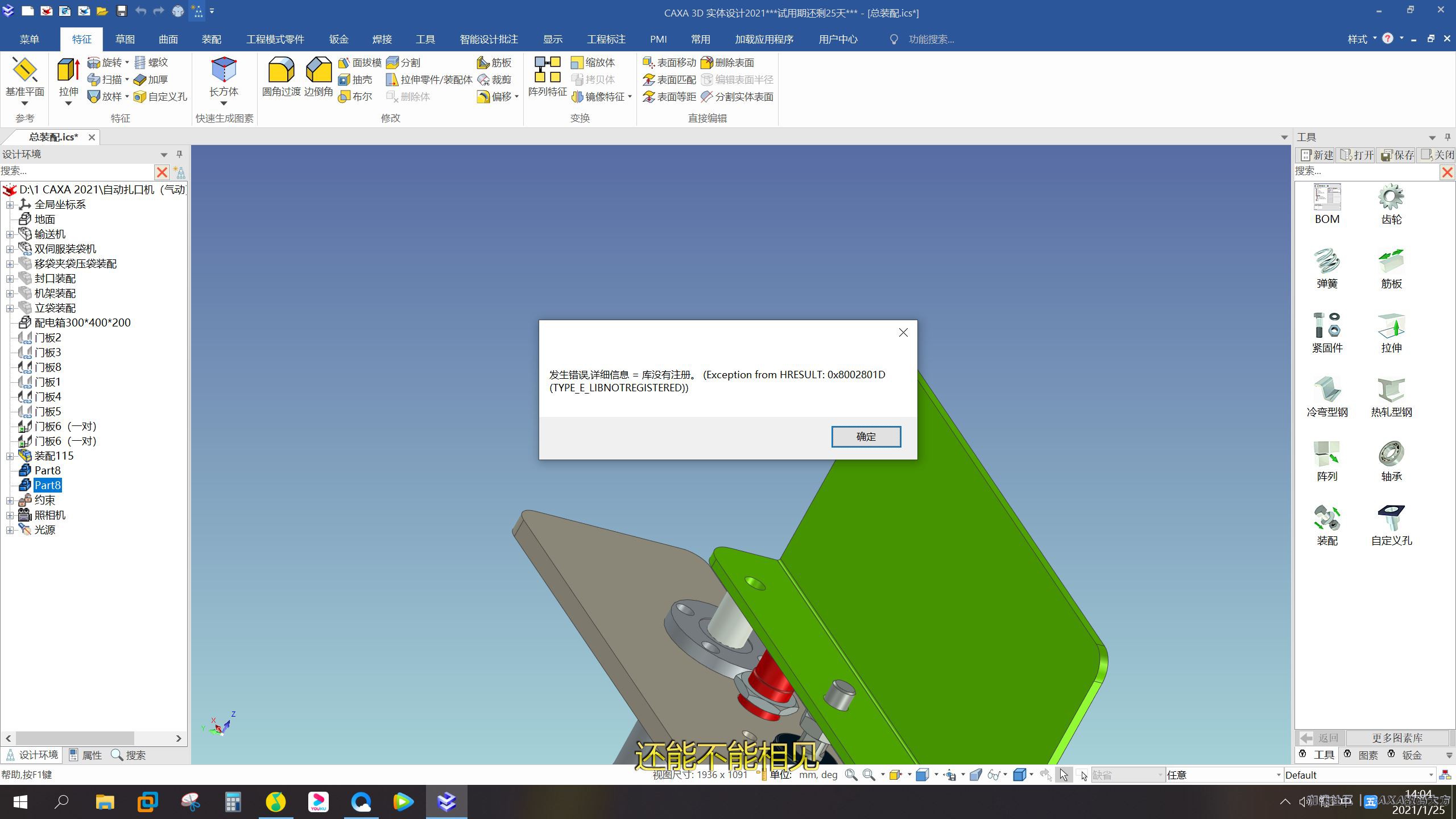Viewport: 1456px width, 819px height.
Task: Select the 圆角过渡 fillet tool
Action: point(281,71)
